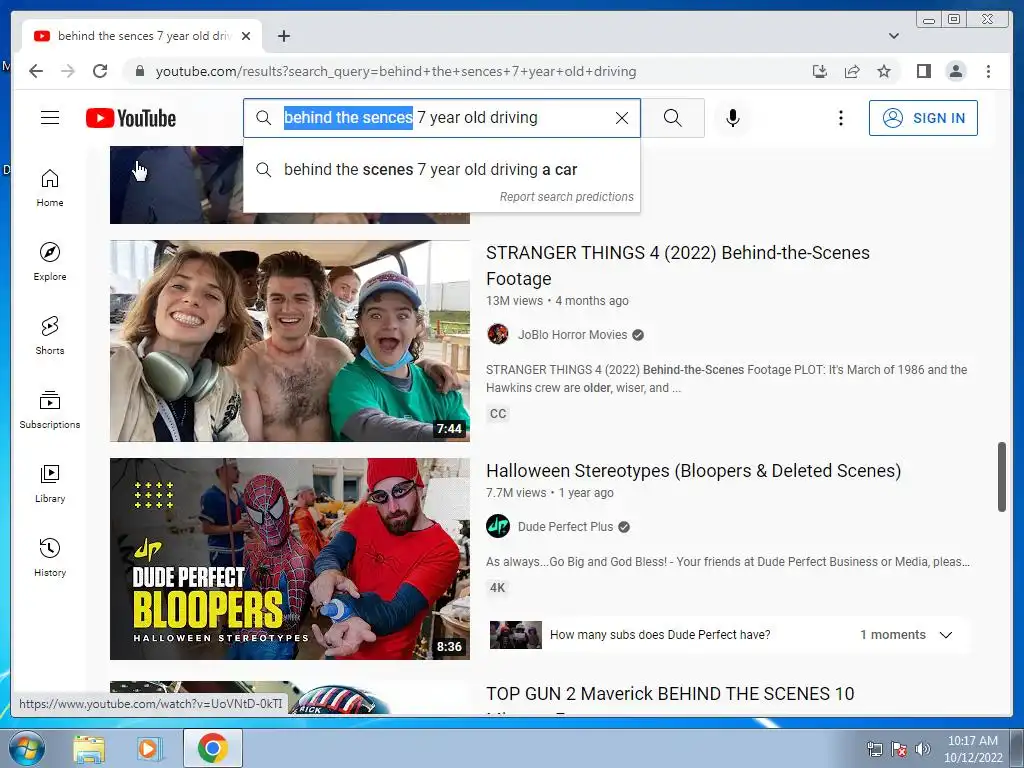This screenshot has width=1024, height=768.
Task: Click the 4K badge on Halloween Stereotypes result
Action: pos(498,588)
